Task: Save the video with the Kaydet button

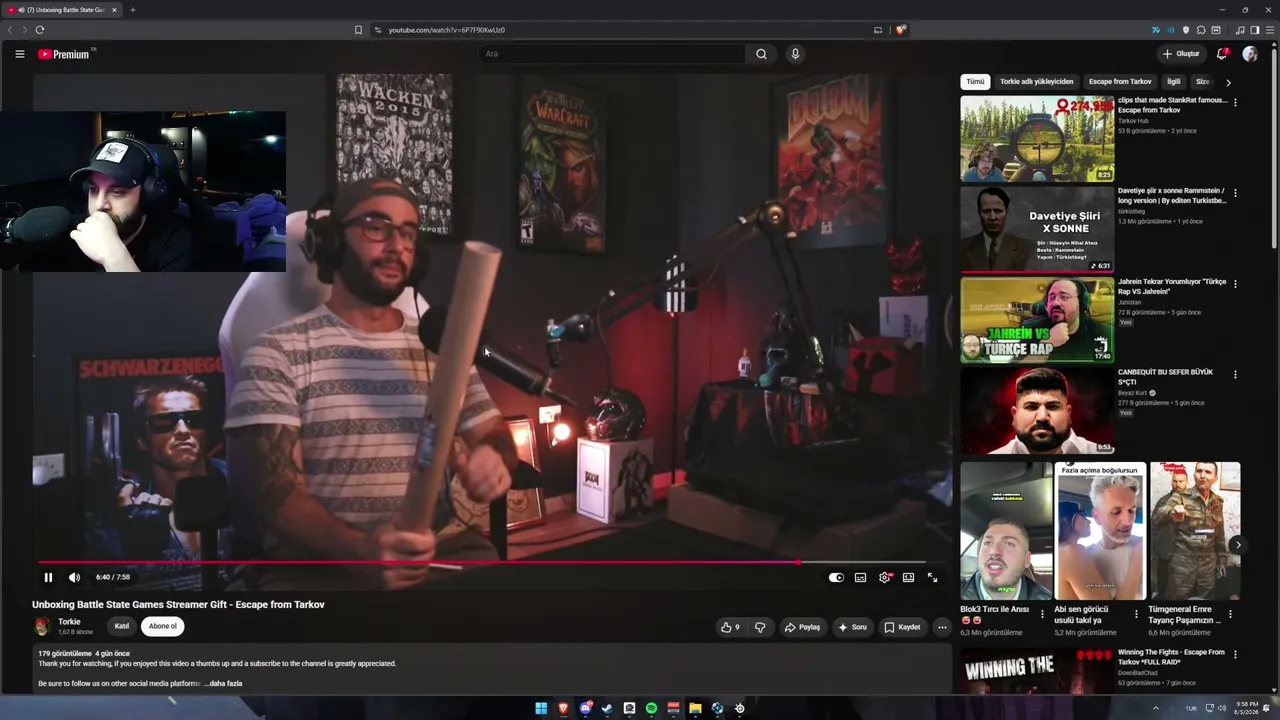Action: (902, 627)
